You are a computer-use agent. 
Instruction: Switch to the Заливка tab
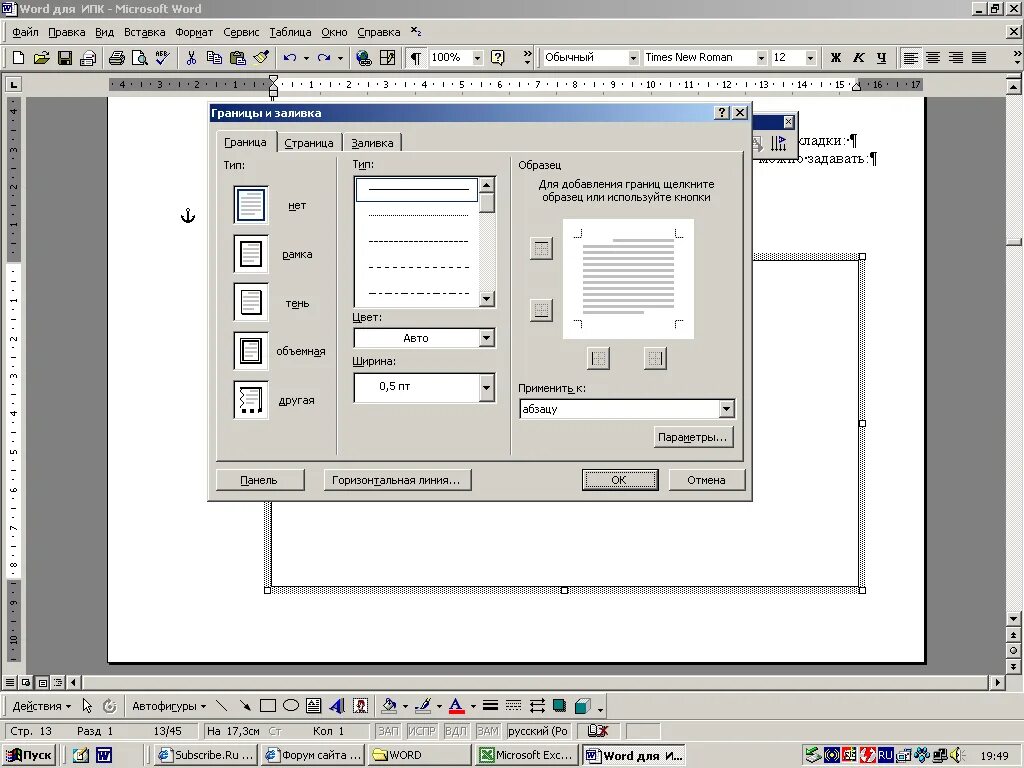[372, 143]
